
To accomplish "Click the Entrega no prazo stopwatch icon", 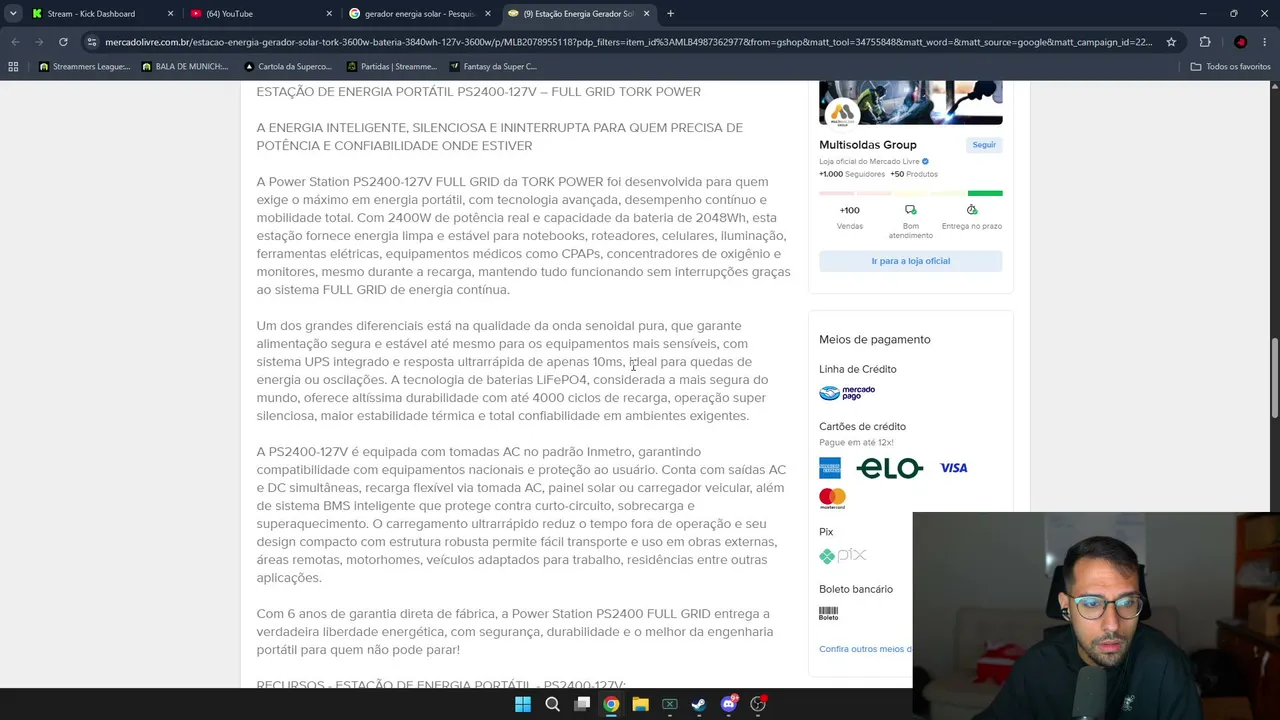I will coord(971,210).
